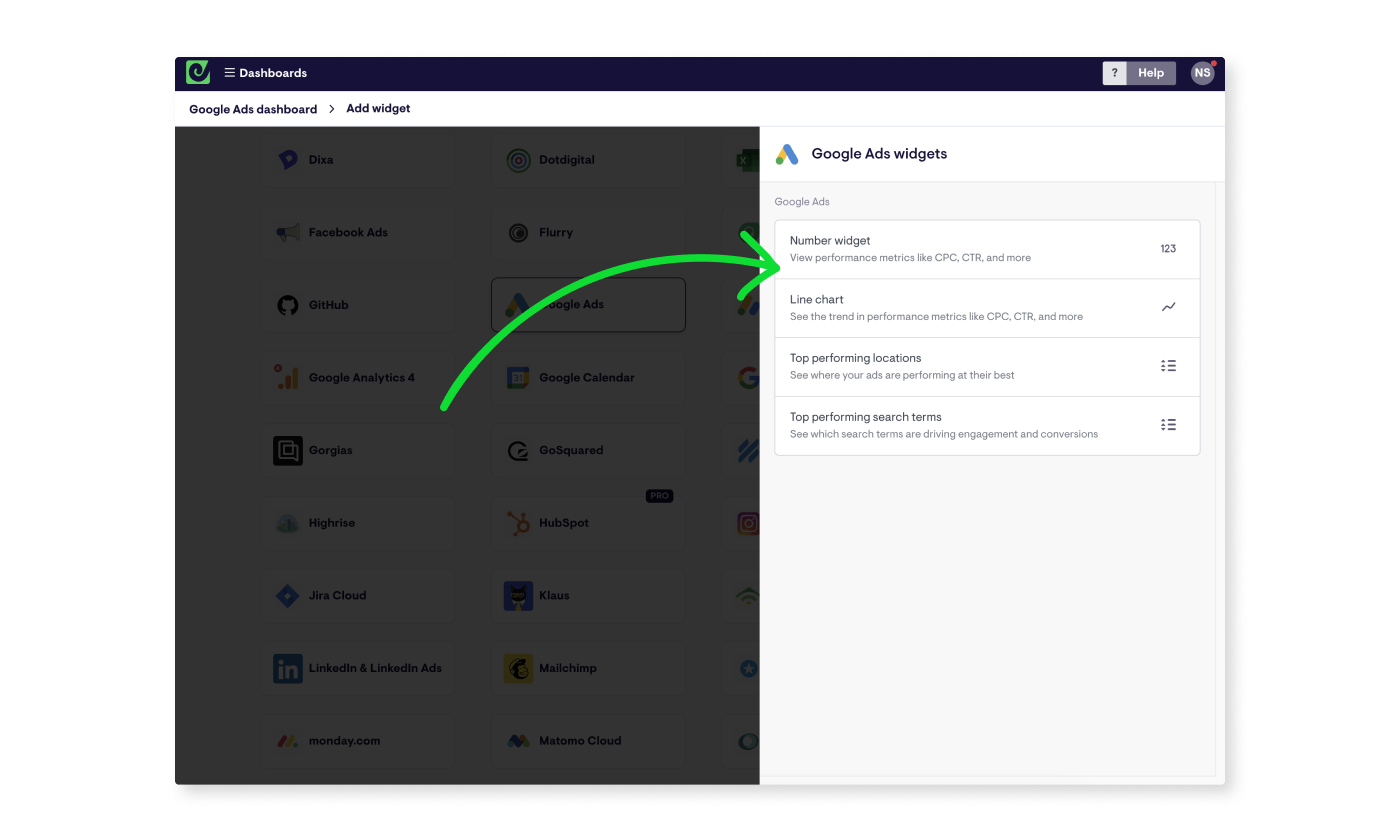The height and width of the screenshot is (840, 1400).
Task: Click the Matomo Cloud icon
Action: click(x=518, y=741)
